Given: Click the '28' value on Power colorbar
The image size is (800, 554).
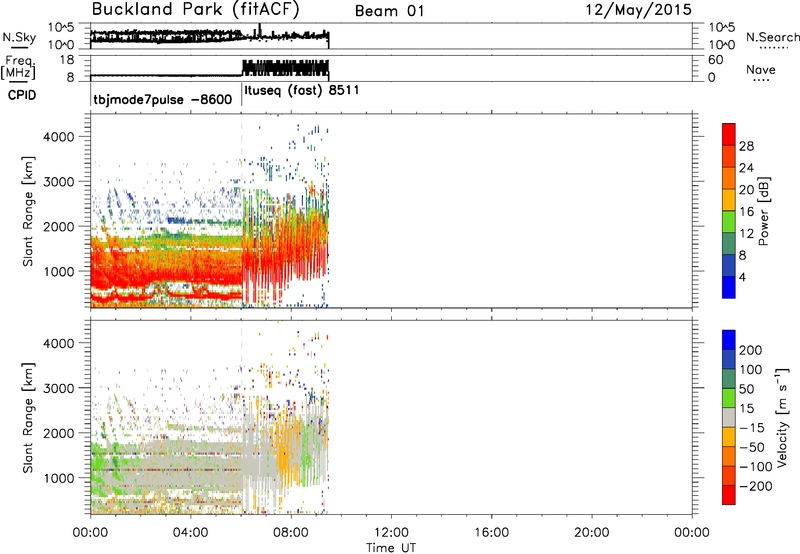Looking at the screenshot, I should tap(746, 146).
